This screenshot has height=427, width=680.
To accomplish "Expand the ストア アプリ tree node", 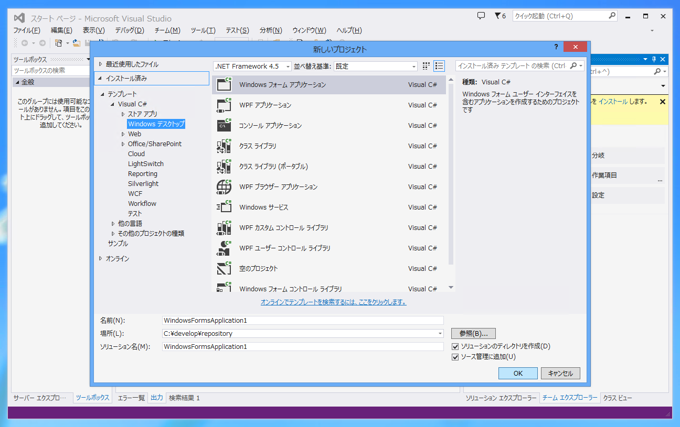I will (x=123, y=114).
